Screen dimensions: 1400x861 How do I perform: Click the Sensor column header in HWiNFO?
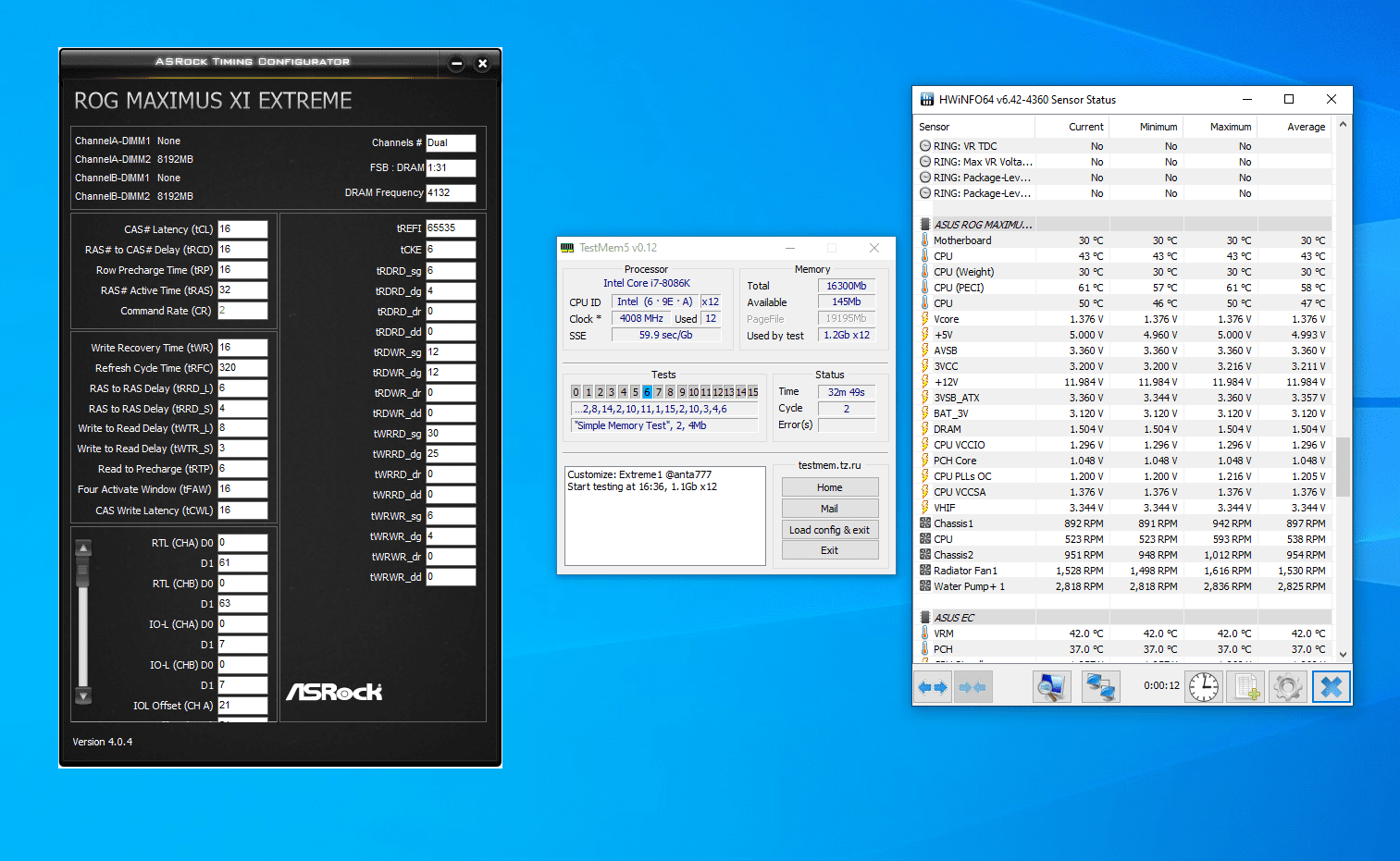tap(974, 127)
